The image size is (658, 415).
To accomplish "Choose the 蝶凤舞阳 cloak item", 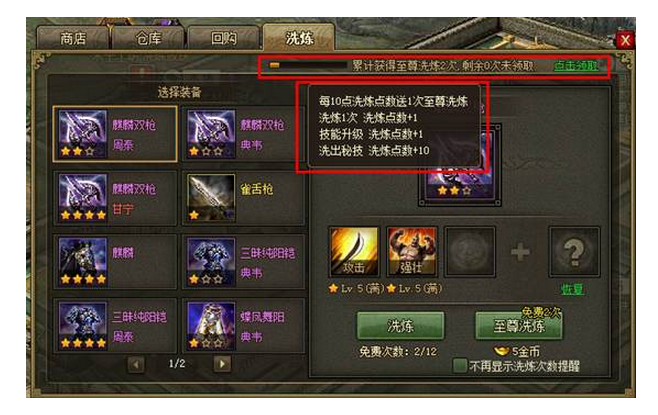I will (x=243, y=326).
